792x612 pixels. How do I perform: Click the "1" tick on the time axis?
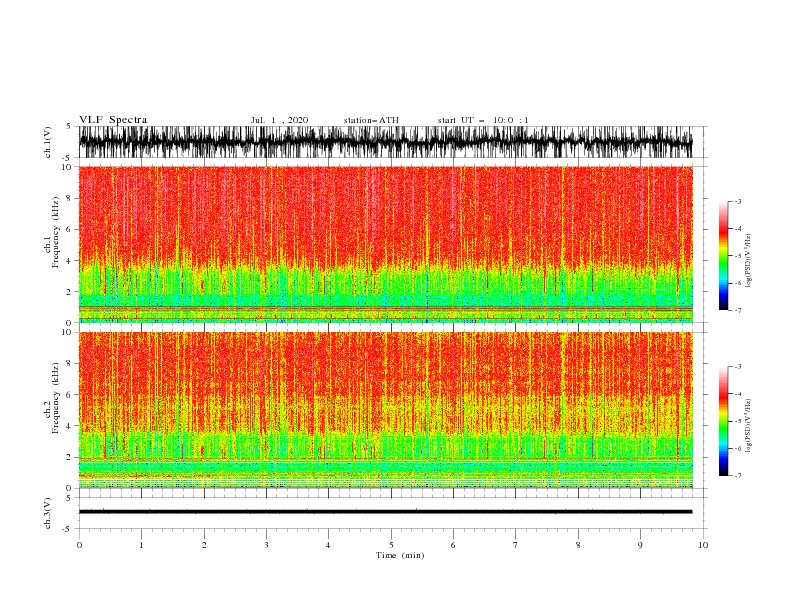[x=141, y=545]
